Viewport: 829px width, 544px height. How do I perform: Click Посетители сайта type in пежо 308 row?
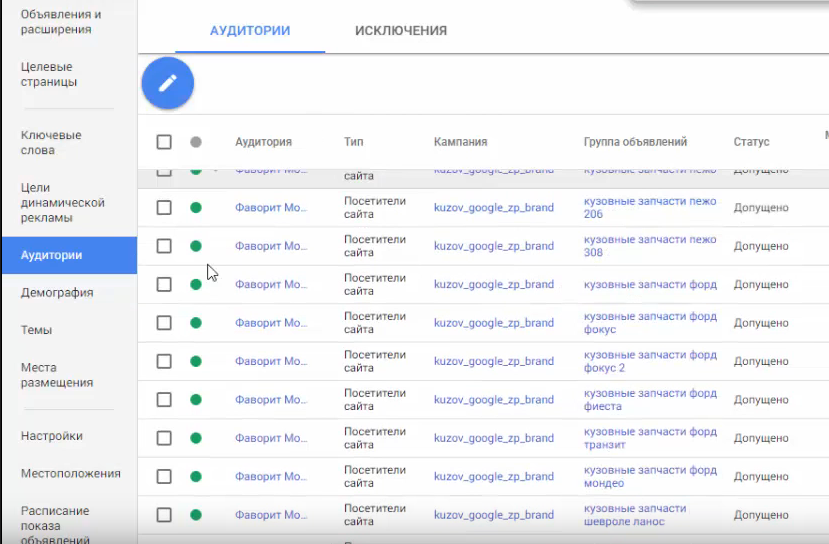click(x=375, y=246)
